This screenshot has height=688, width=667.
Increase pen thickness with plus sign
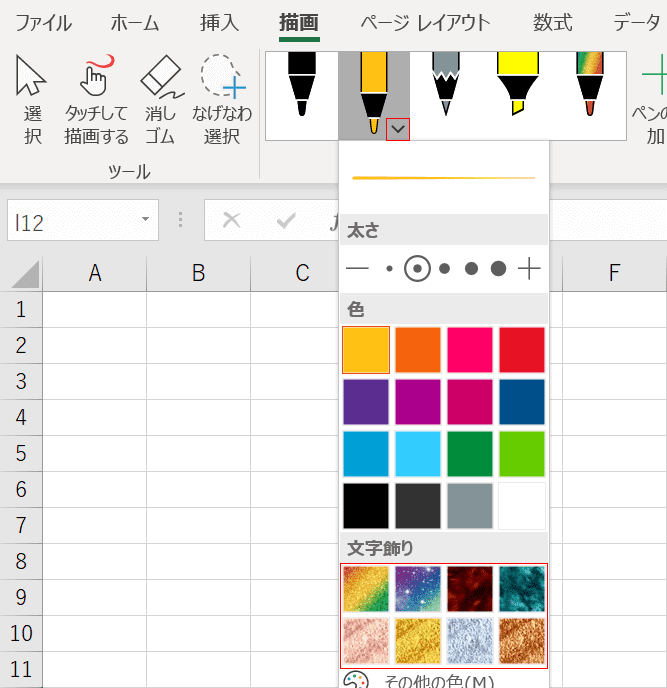(x=529, y=268)
